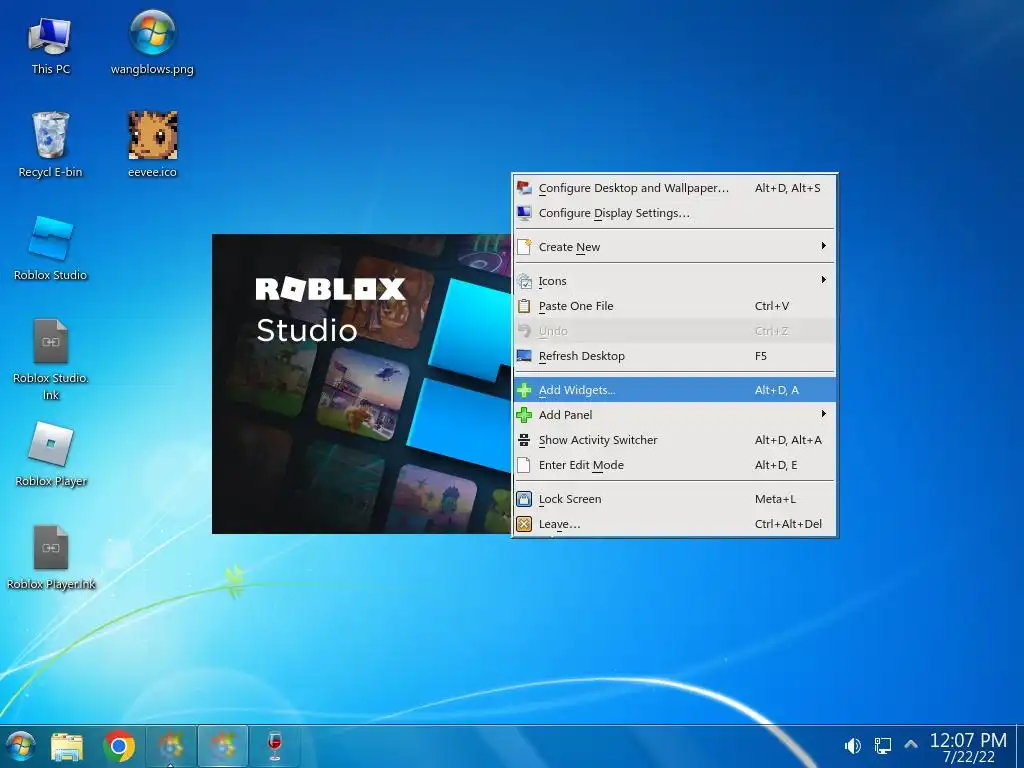Switch to the first Wine taskbar window
This screenshot has width=1024, height=768.
[x=171, y=746]
